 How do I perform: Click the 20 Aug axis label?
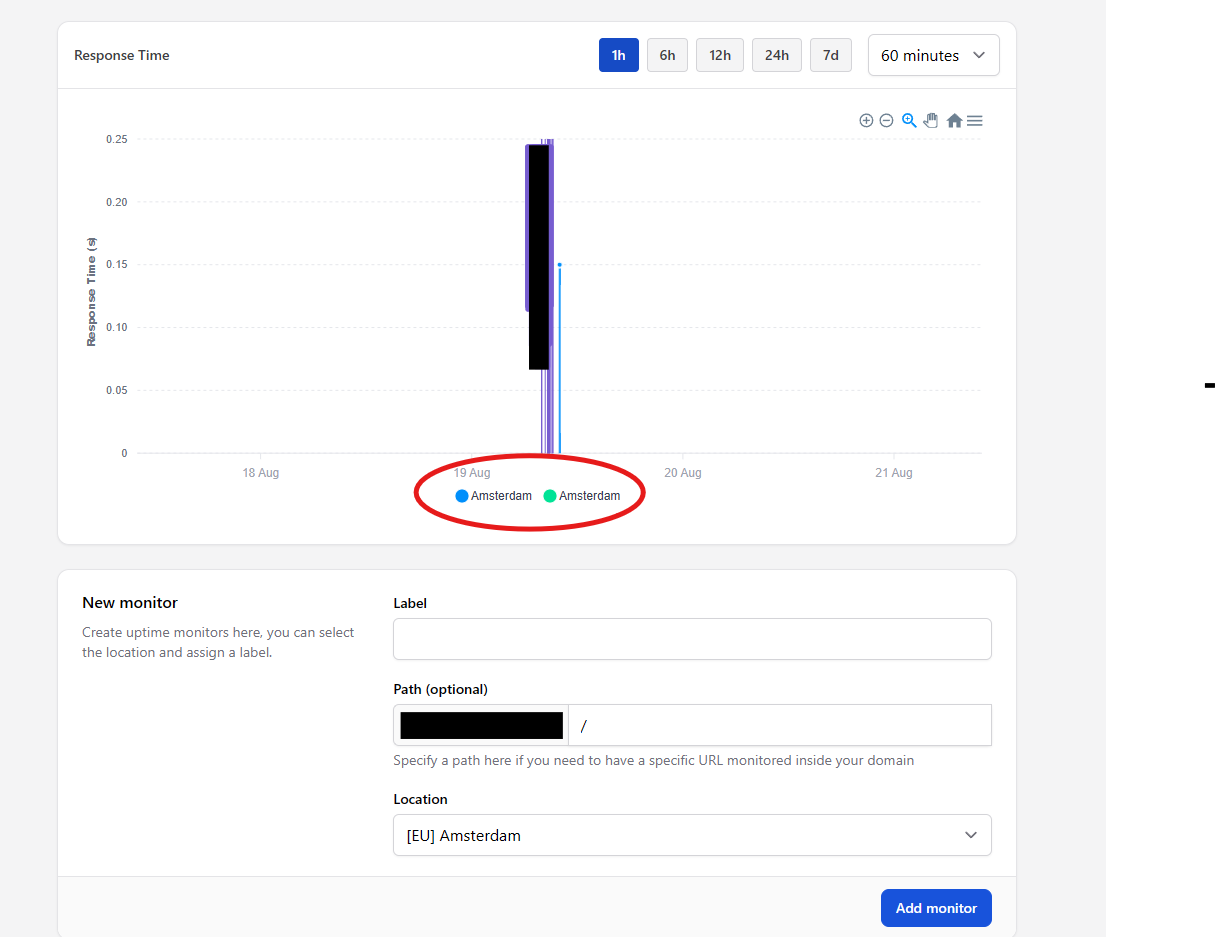point(683,473)
